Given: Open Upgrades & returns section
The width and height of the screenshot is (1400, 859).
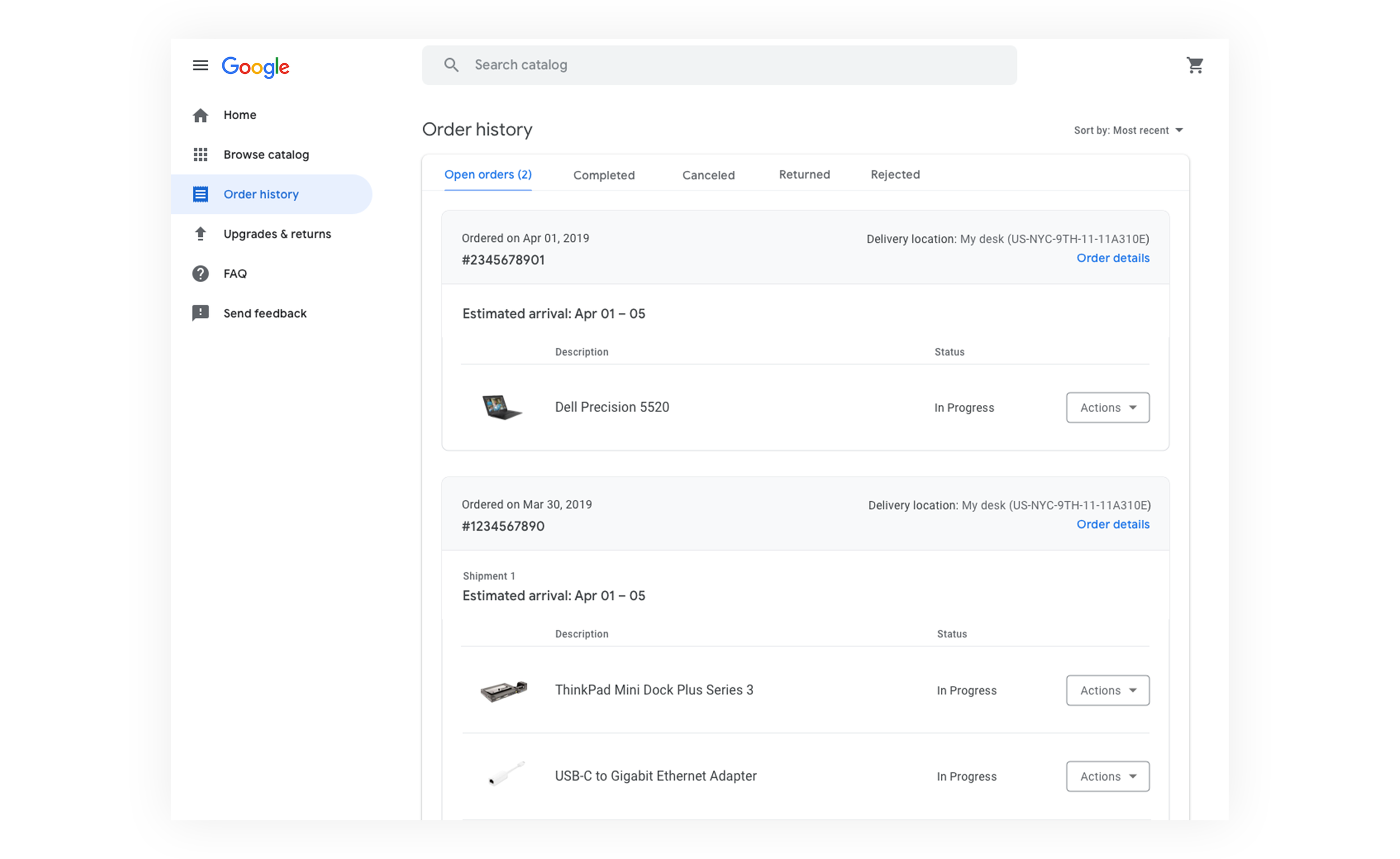Looking at the screenshot, I should point(277,234).
